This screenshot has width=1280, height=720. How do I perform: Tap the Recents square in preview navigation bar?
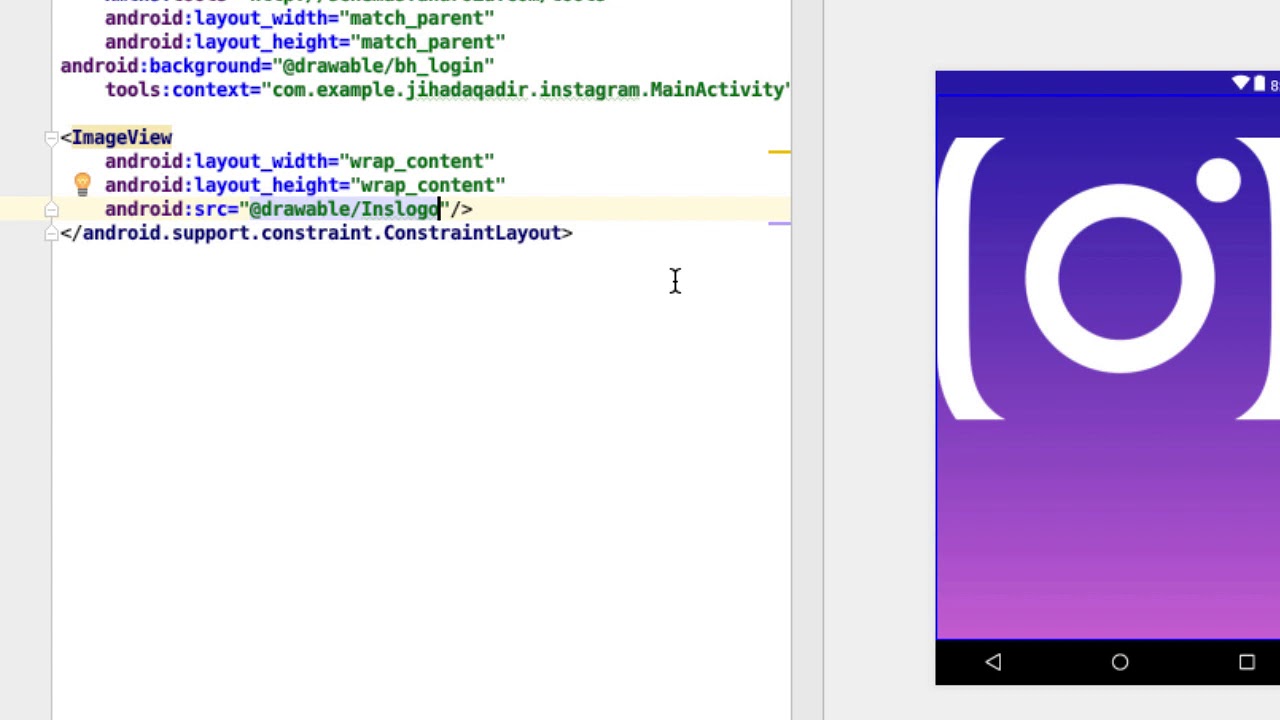1246,662
